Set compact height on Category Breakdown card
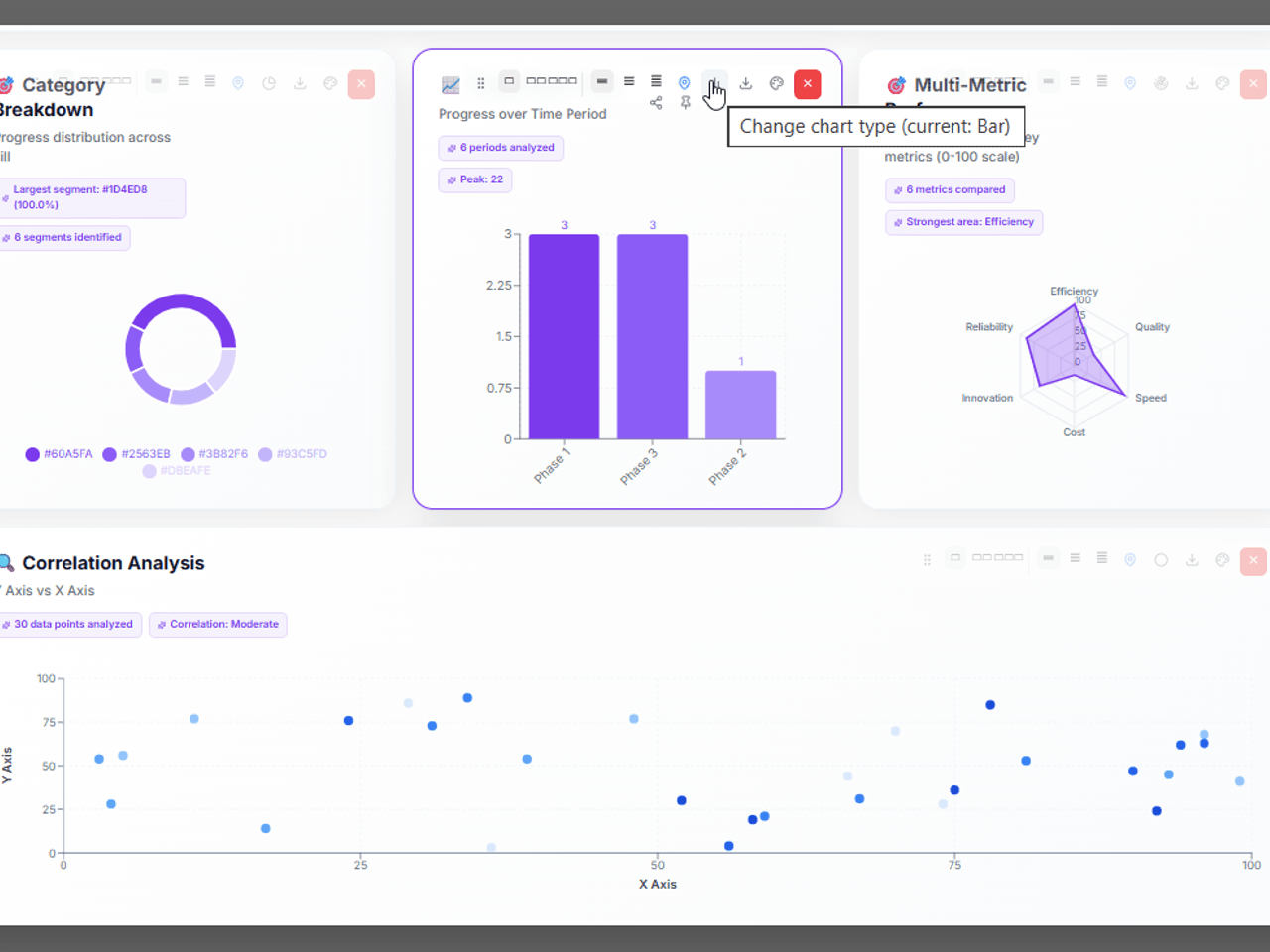This screenshot has width=1270, height=952. click(x=157, y=81)
